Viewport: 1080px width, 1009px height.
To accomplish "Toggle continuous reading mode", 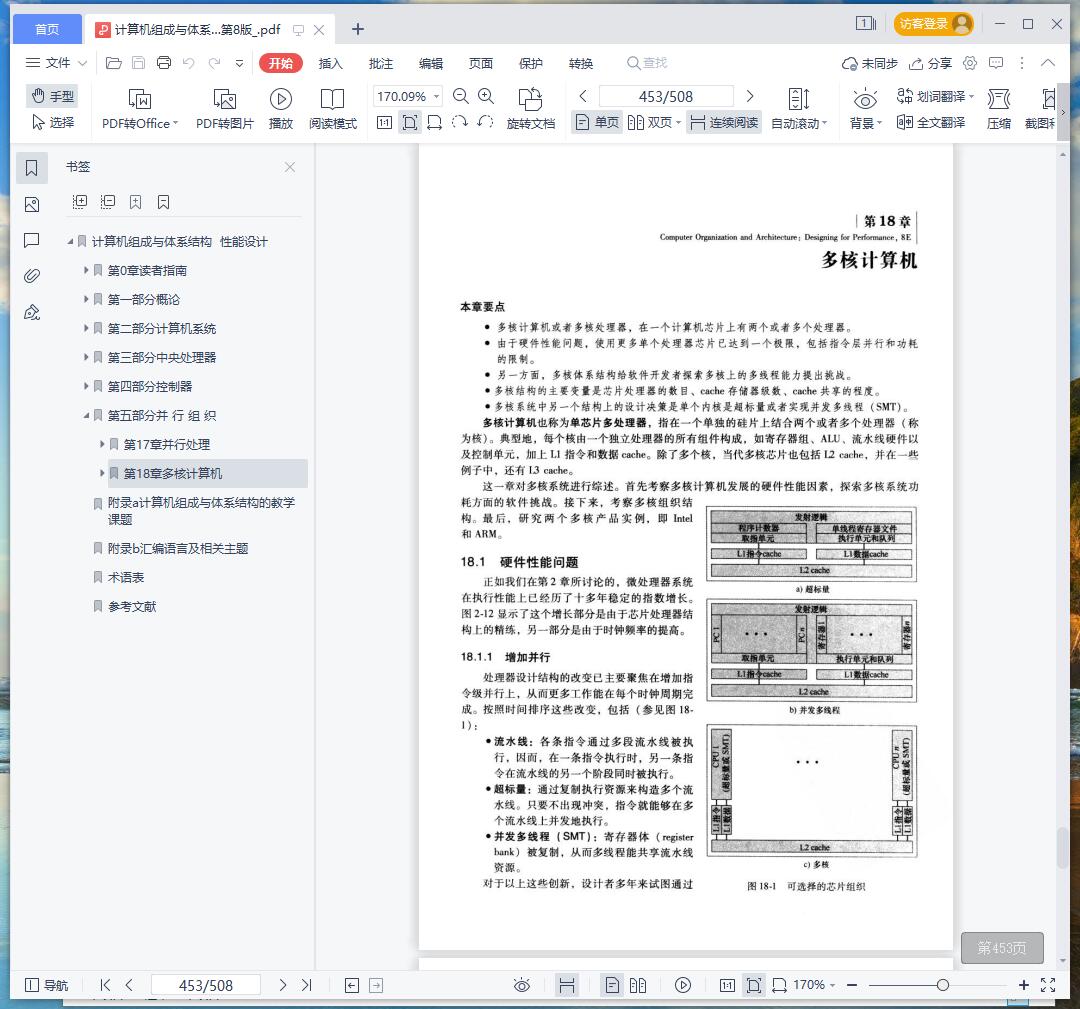I will [724, 123].
